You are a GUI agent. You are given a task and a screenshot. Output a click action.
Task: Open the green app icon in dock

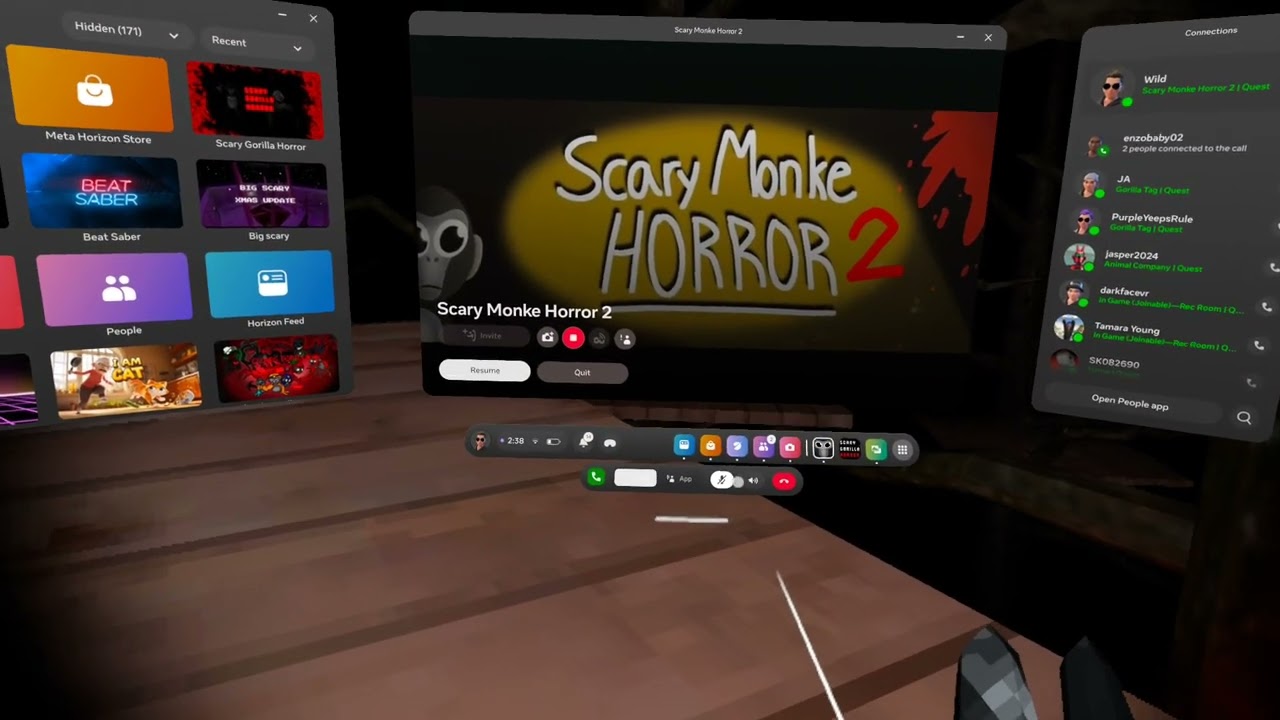(876, 450)
